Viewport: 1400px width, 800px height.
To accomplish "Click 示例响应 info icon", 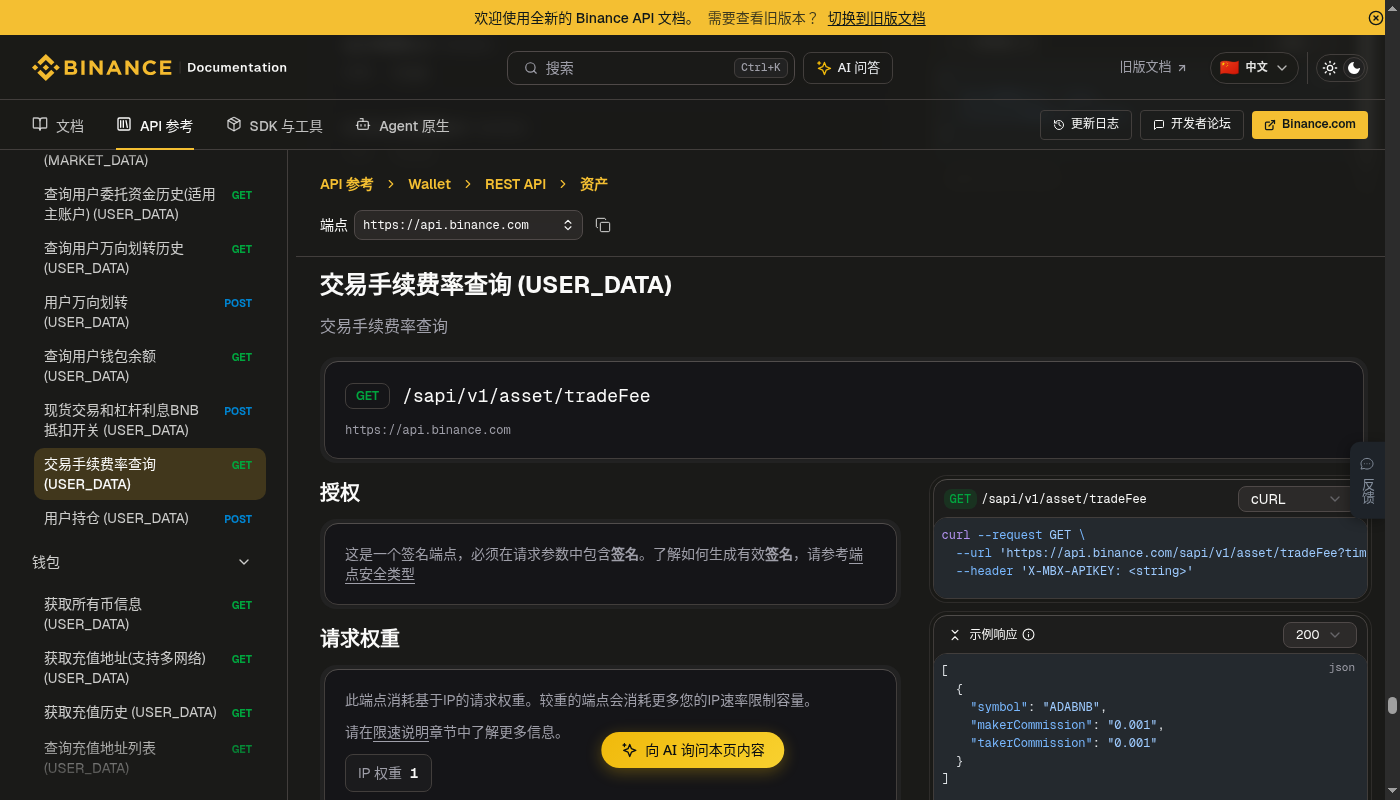I will (x=1028, y=635).
